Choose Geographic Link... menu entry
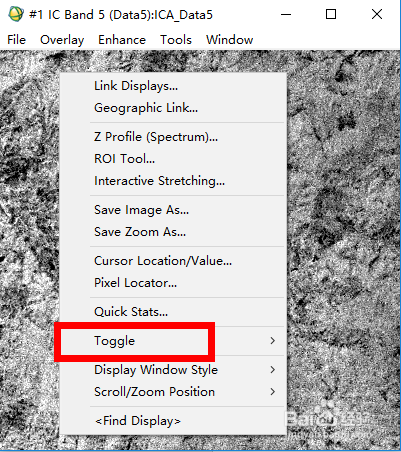 pyautogui.click(x=173, y=108)
